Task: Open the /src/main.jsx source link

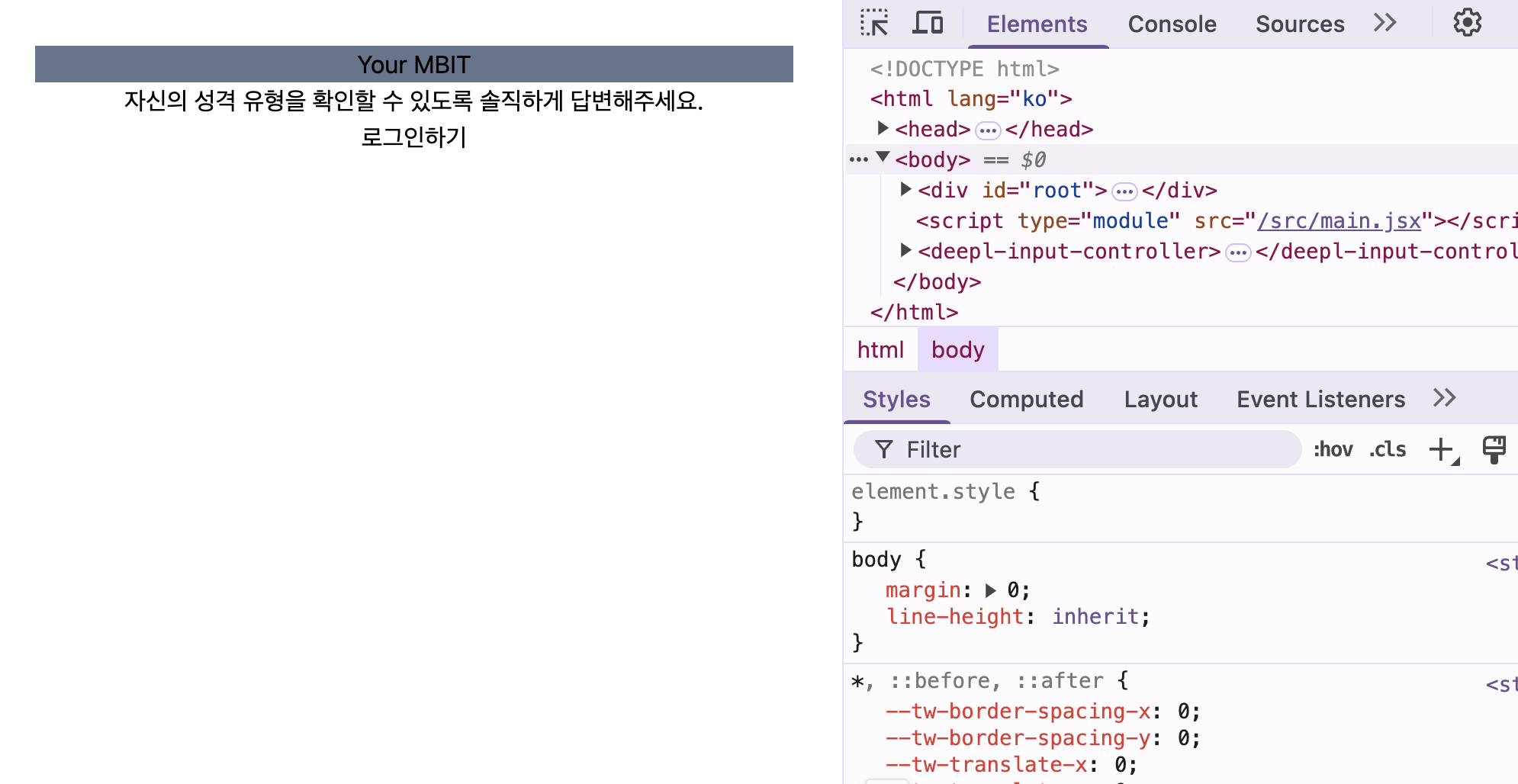Action: pos(1339,220)
